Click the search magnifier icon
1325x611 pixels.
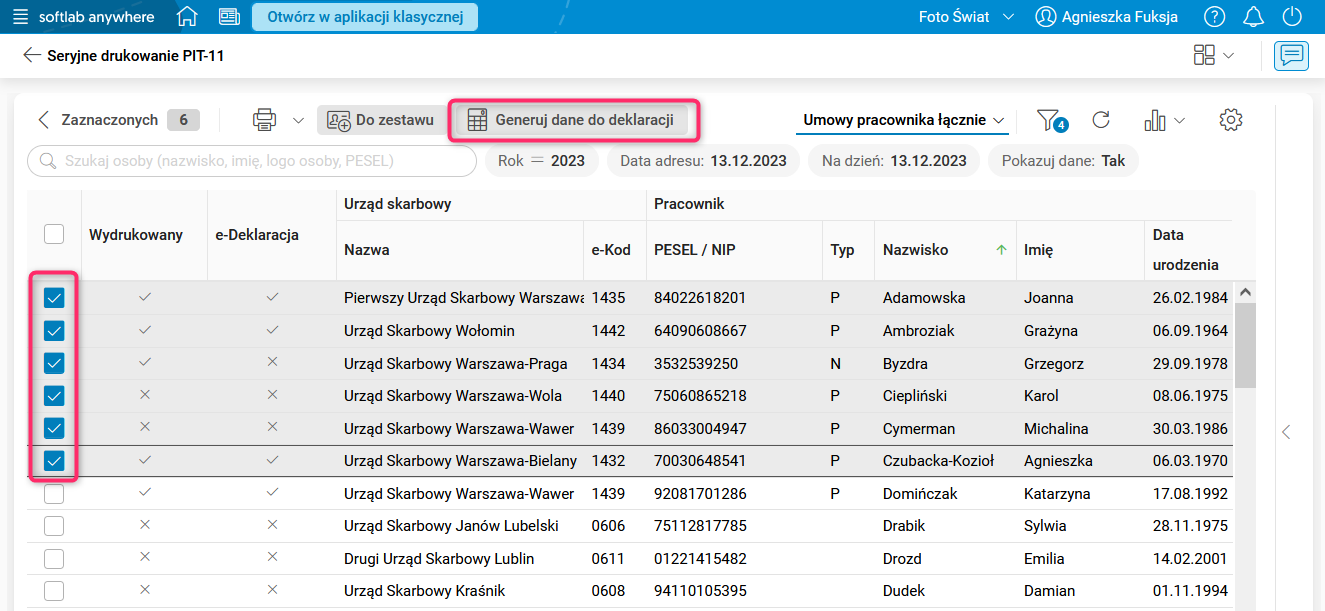(47, 160)
